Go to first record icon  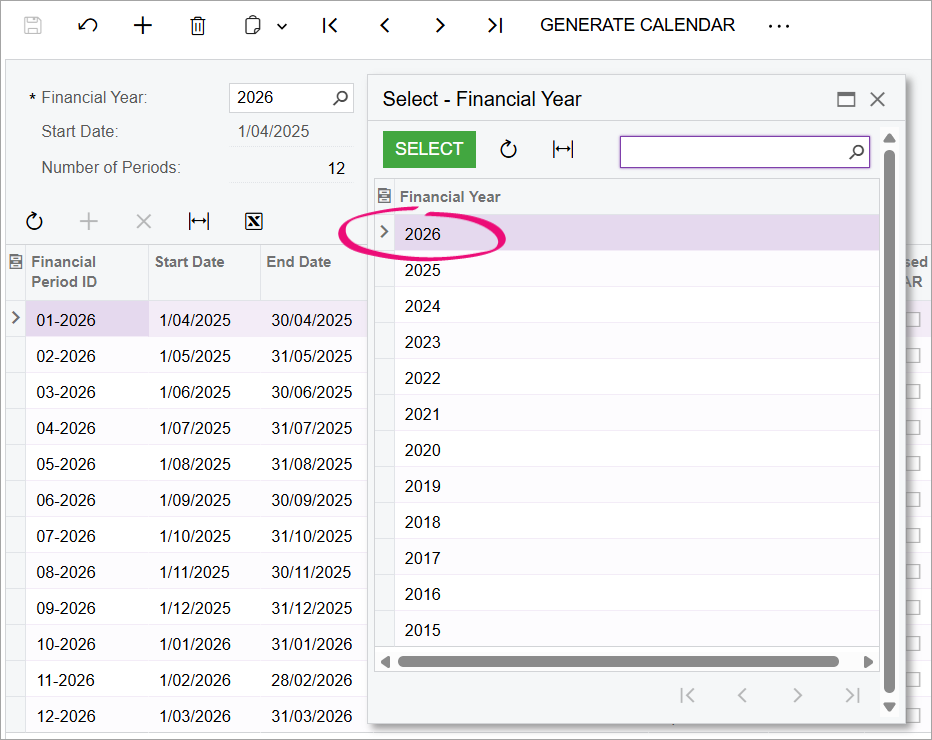[x=329, y=26]
